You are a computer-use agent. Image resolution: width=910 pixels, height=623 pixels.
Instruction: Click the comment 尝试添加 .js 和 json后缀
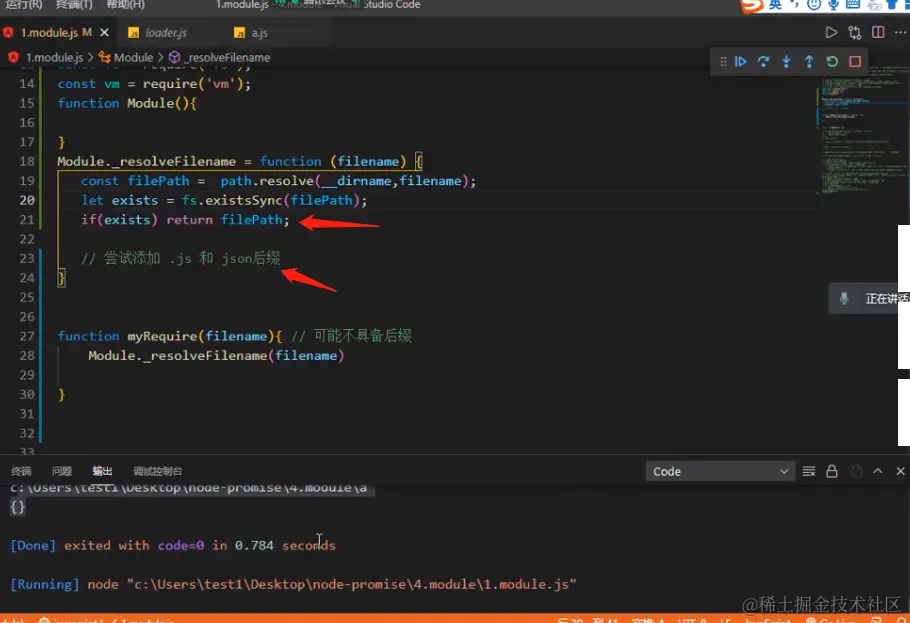[x=180, y=258]
